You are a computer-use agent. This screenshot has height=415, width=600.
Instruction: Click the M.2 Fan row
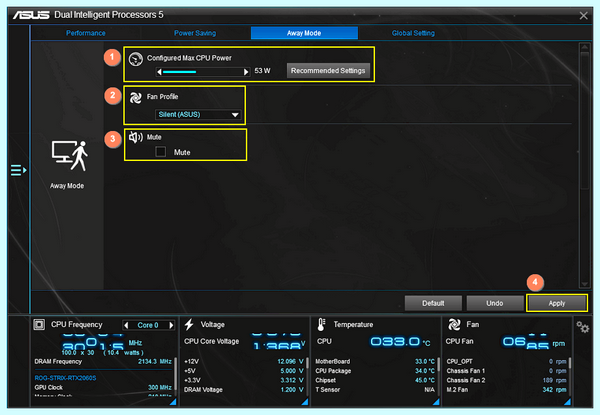506,390
